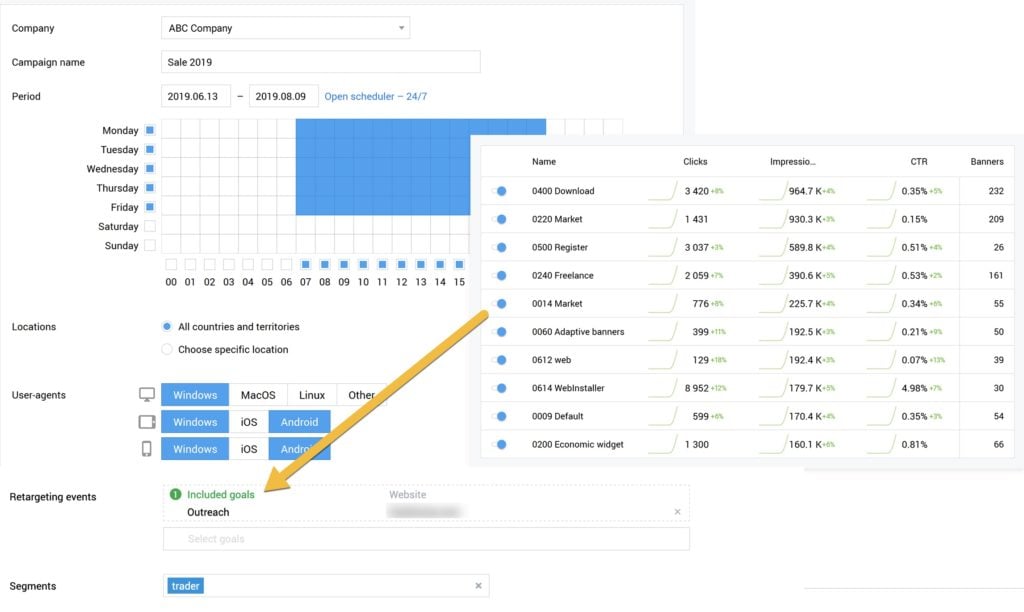Image resolution: width=1024 pixels, height=612 pixels.
Task: Sort by CTR column header
Action: (919, 161)
